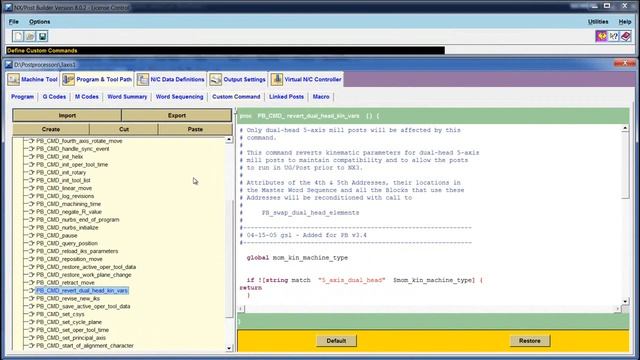Select PB_CMD_restore_active_oper_tool_data command
This screenshot has width=640, height=360.
tap(86, 267)
